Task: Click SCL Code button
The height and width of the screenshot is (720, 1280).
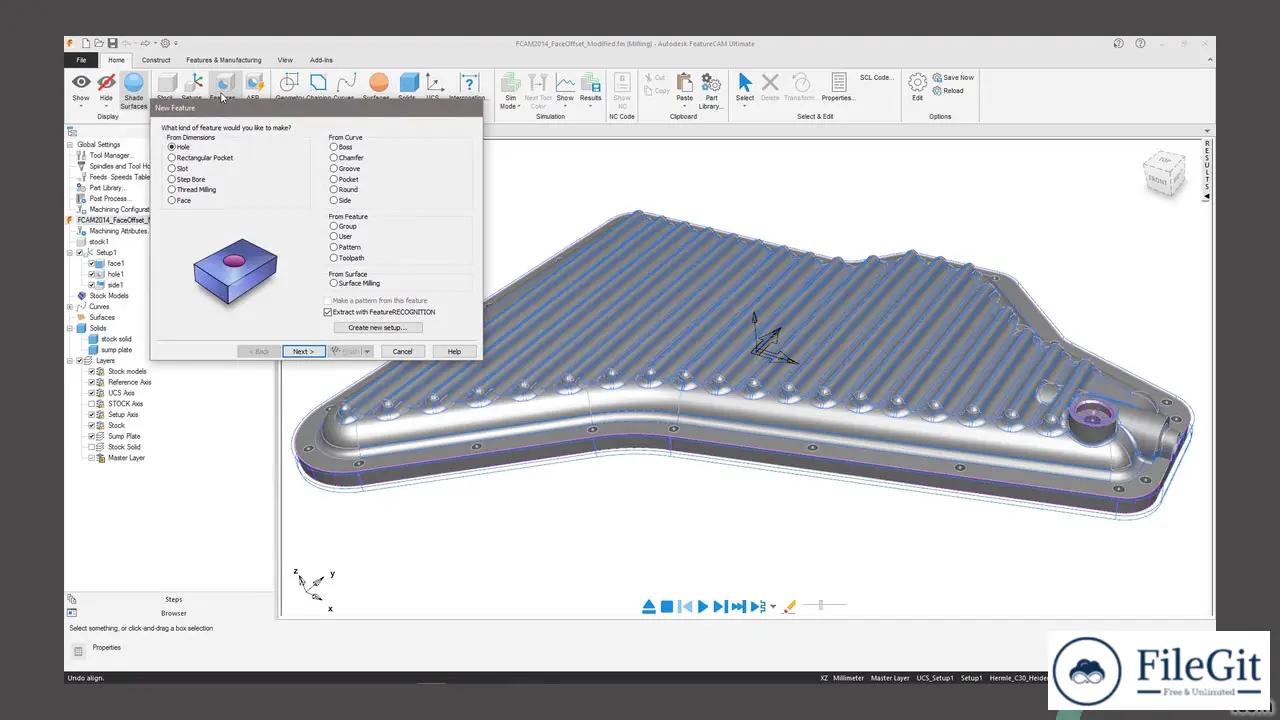Action: (x=877, y=77)
